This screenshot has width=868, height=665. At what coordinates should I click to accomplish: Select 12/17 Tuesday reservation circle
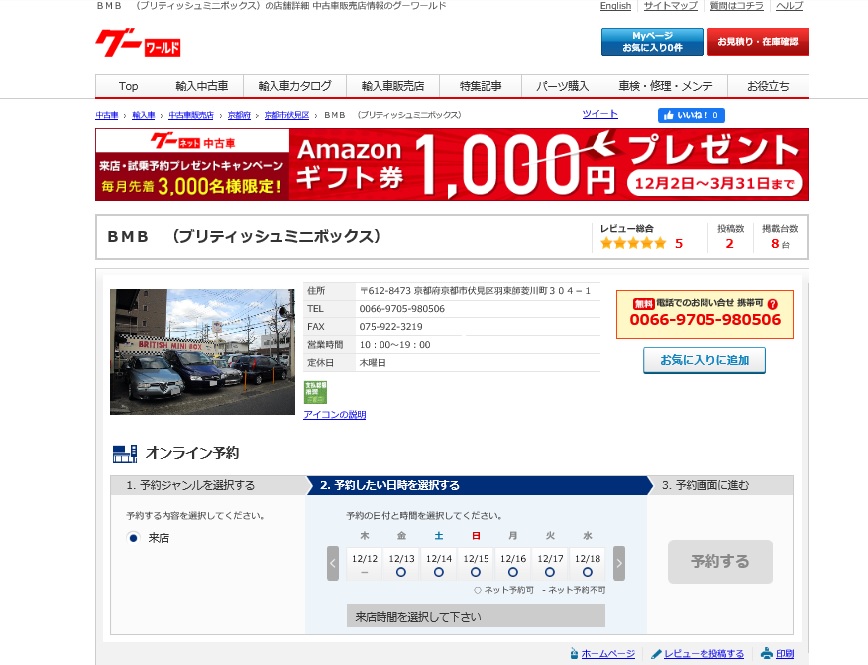click(x=550, y=573)
